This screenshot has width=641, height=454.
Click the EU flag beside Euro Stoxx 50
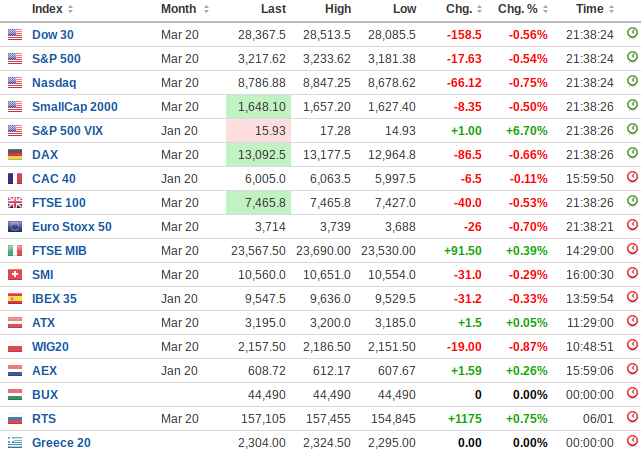click(x=15, y=227)
